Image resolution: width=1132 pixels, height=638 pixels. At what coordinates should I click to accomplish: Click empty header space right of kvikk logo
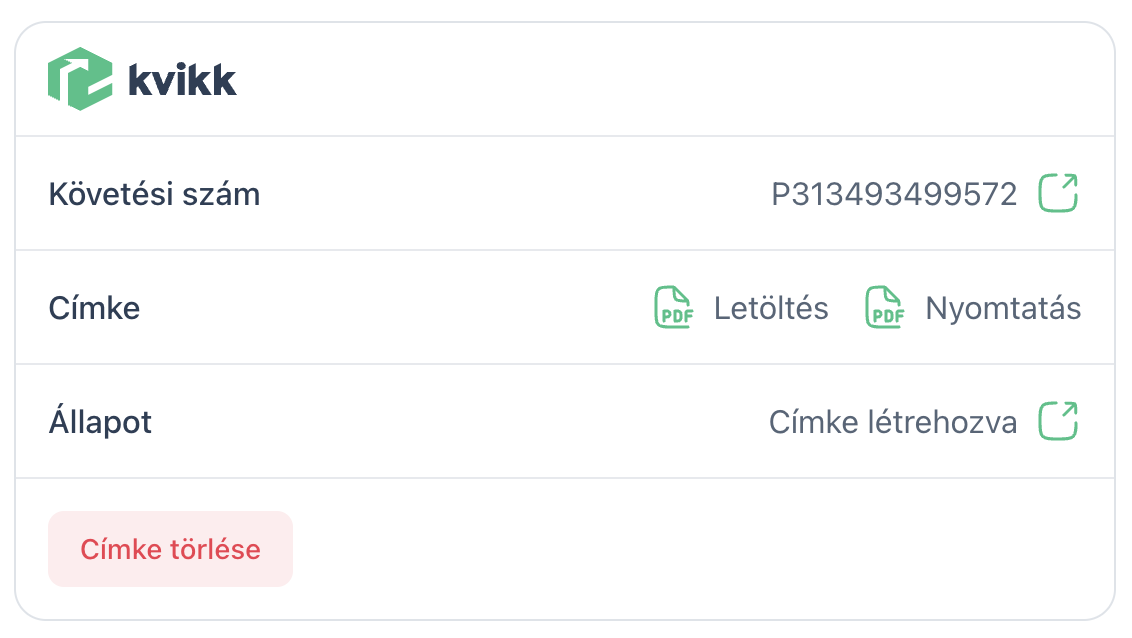(670, 80)
